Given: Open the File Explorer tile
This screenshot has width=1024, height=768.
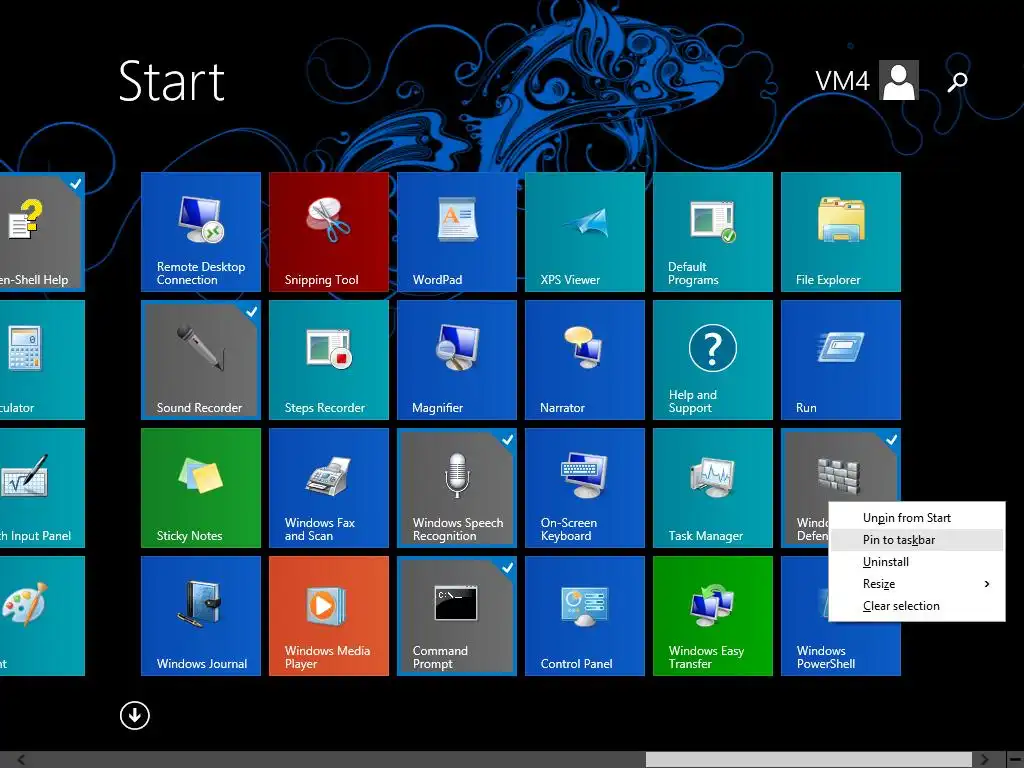Looking at the screenshot, I should pyautogui.click(x=840, y=232).
